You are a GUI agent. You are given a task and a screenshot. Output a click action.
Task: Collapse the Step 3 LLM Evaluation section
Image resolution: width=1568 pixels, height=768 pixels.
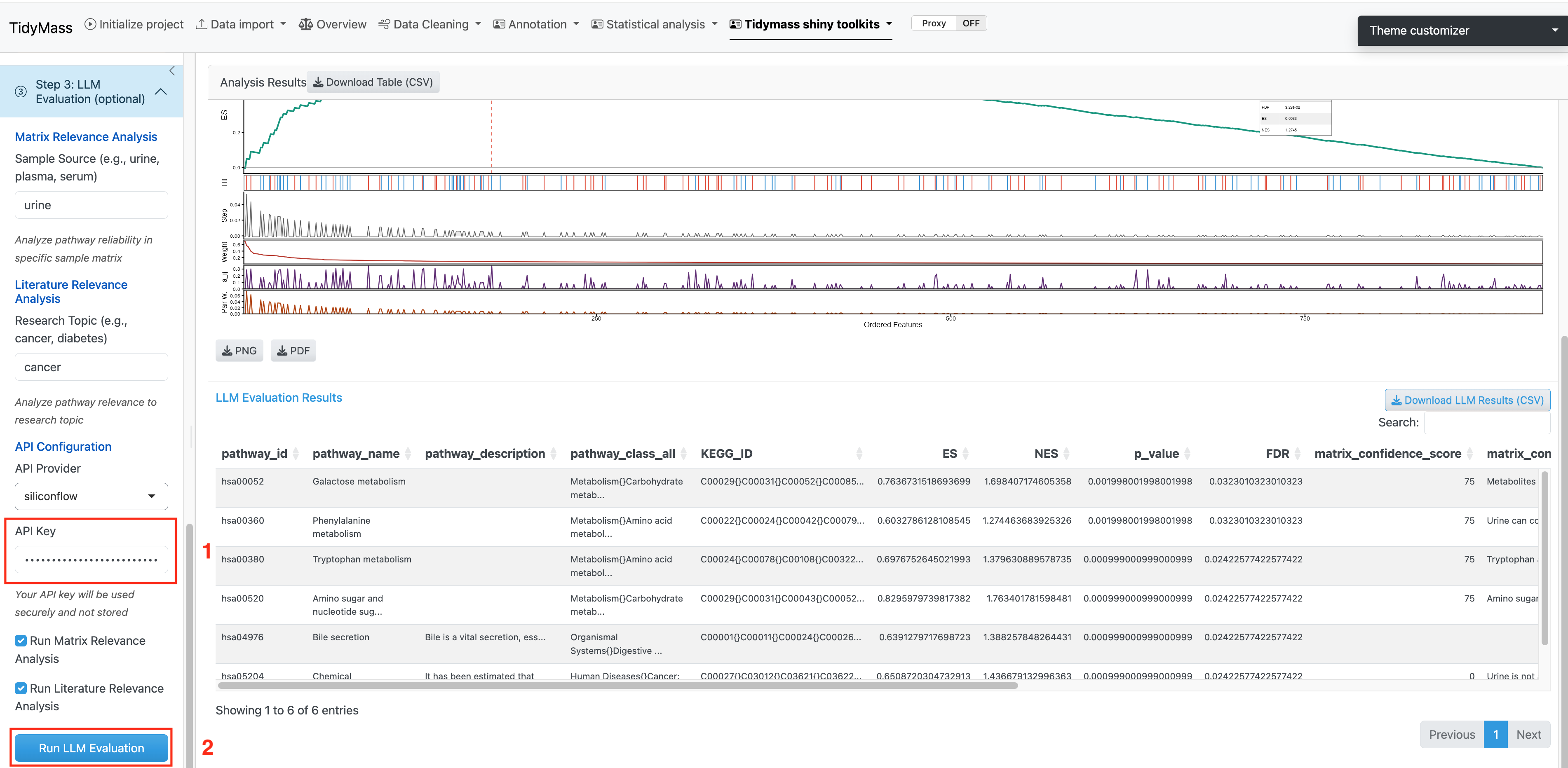[x=161, y=92]
